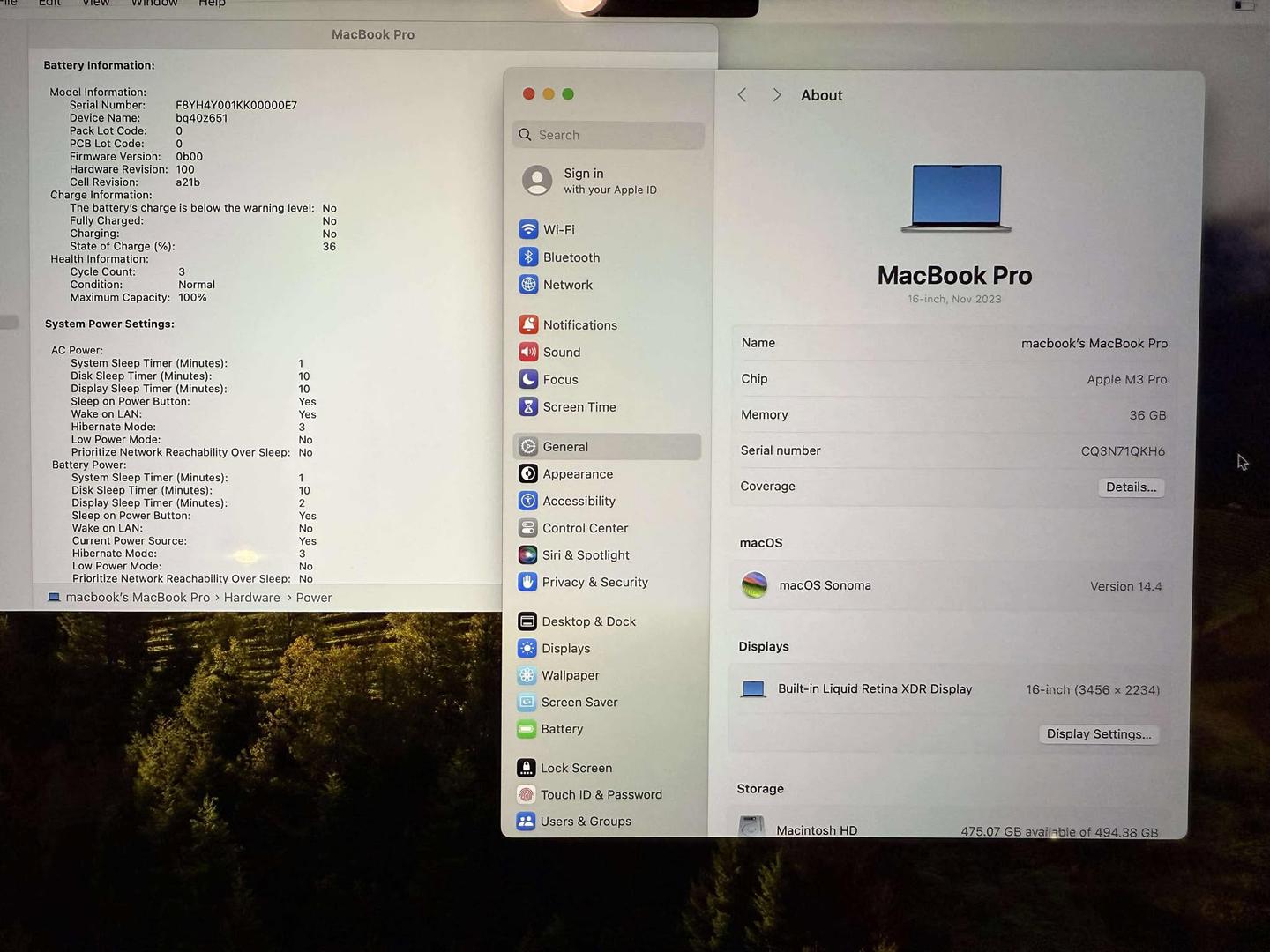Open Displays via the sun icon
The width and height of the screenshot is (1270, 952).
(x=527, y=648)
